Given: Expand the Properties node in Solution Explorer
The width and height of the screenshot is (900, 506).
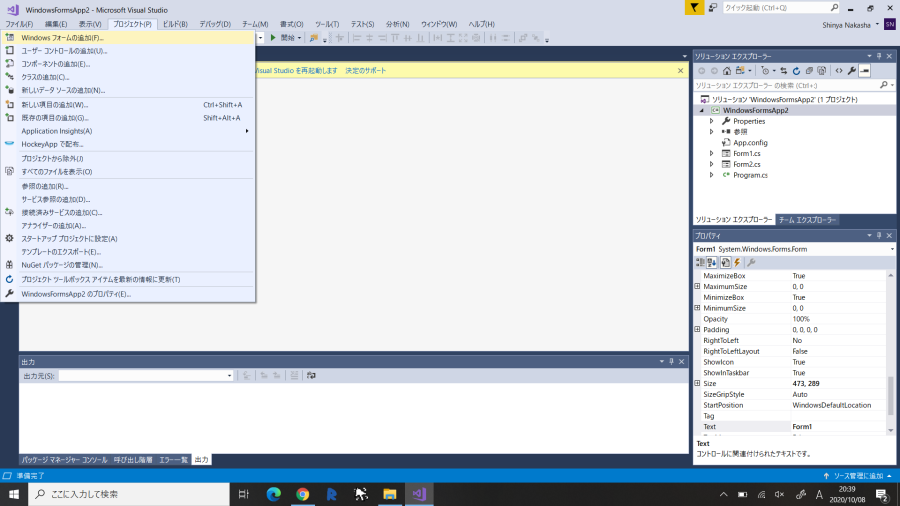Looking at the screenshot, I should click(x=712, y=121).
